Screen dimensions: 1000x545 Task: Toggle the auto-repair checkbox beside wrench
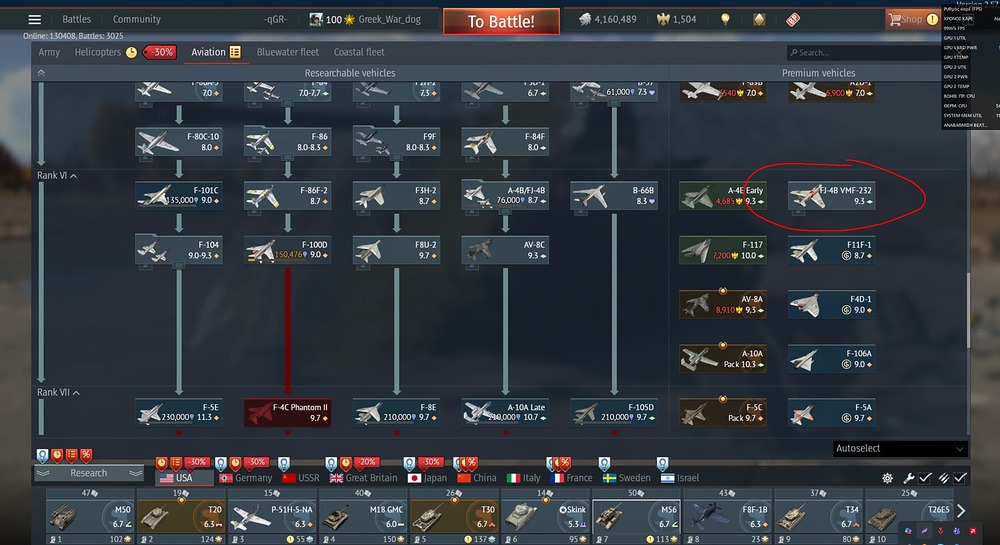(925, 478)
